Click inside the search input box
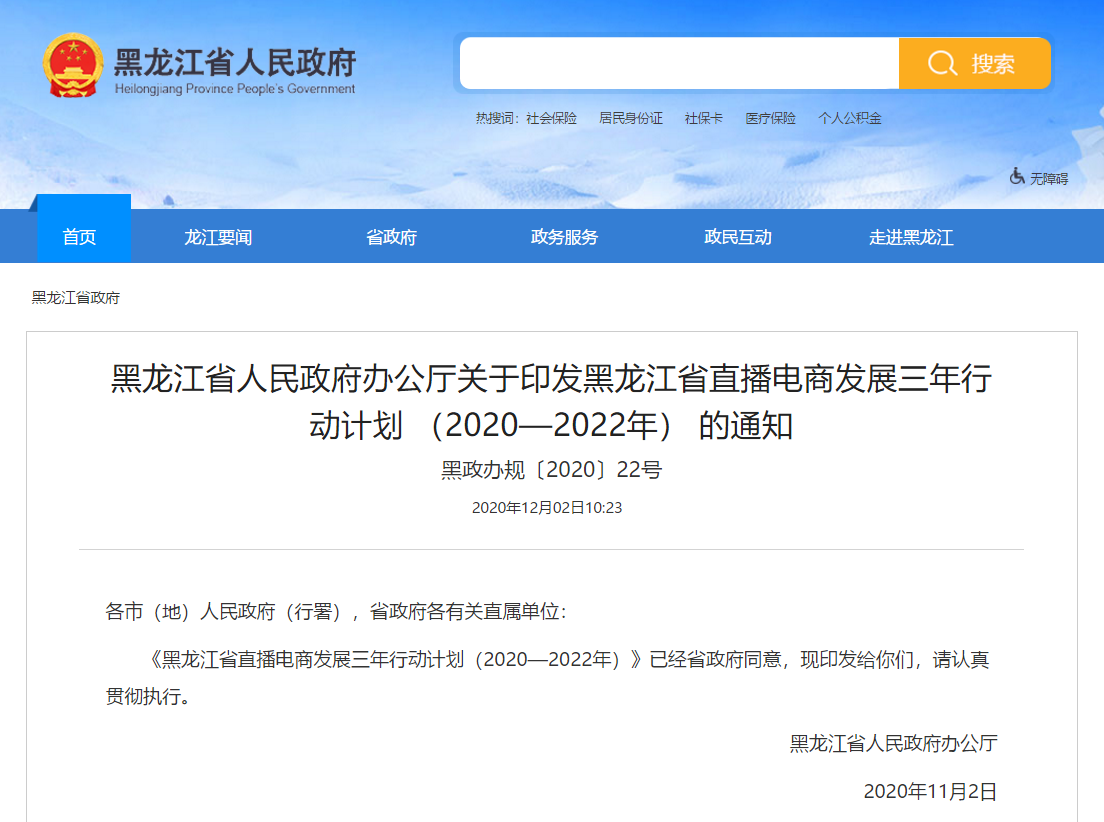The width and height of the screenshot is (1104, 822). coord(678,64)
